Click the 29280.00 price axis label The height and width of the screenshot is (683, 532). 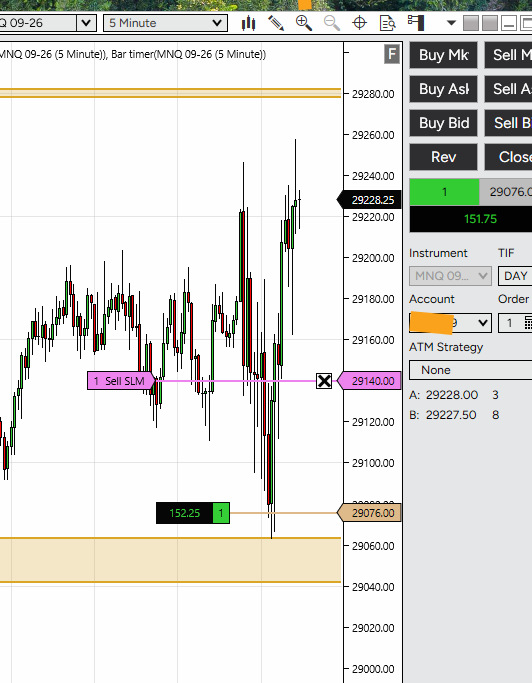(373, 94)
